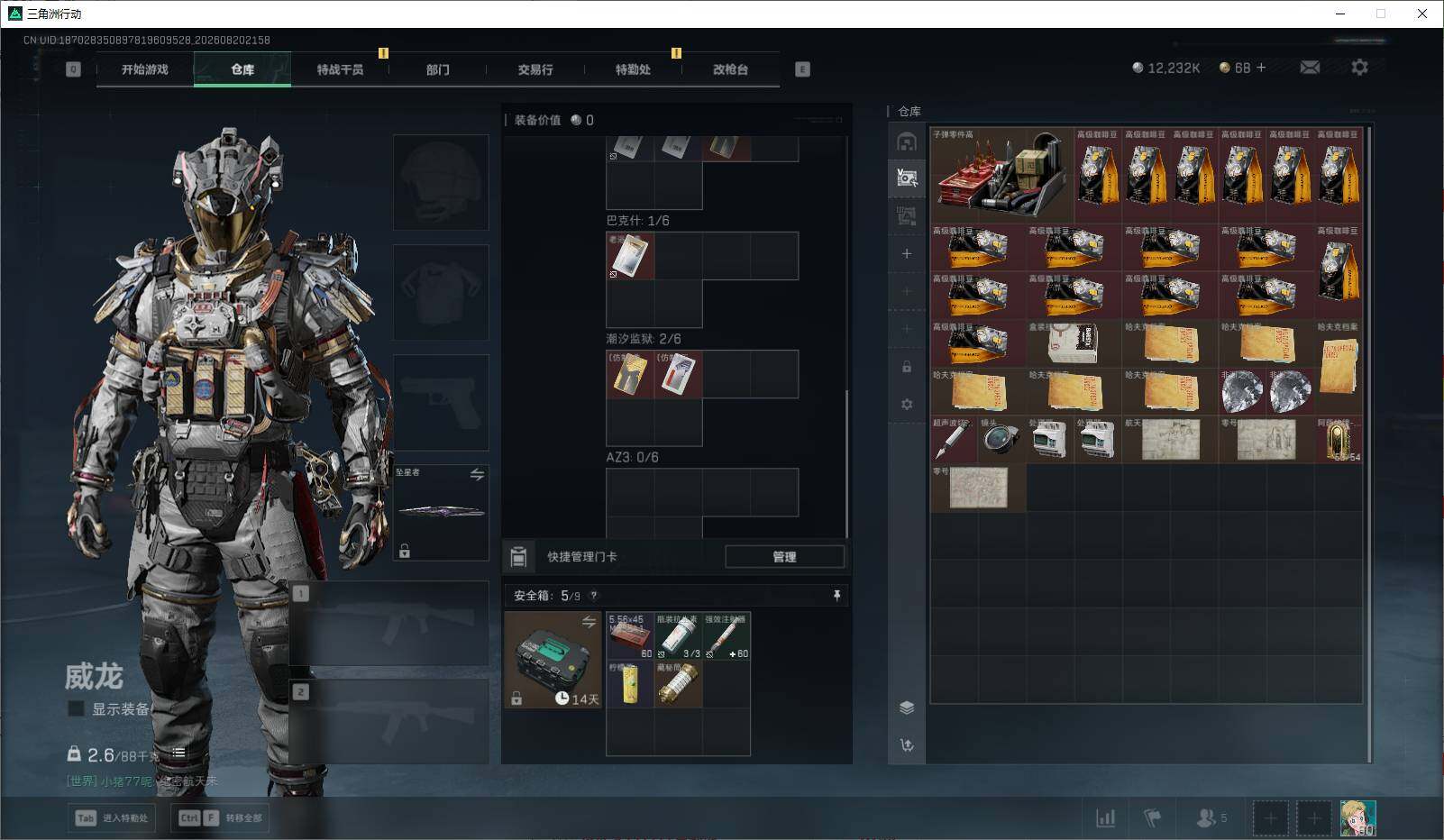Click the E key navigation hint
The width and height of the screenshot is (1444, 840).
coord(802,69)
